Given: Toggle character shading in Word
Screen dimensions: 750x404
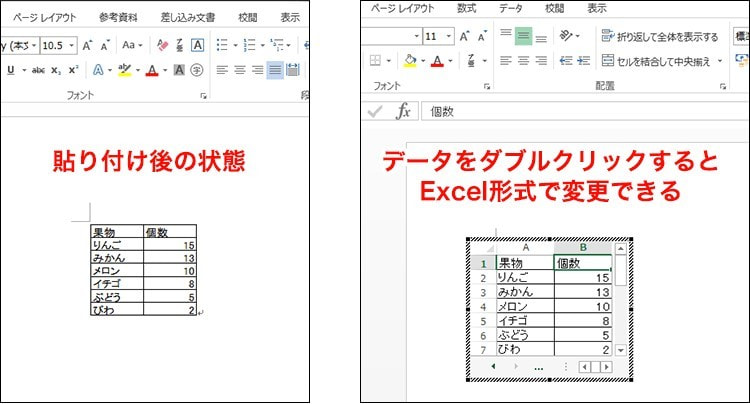Looking at the screenshot, I should (x=178, y=70).
